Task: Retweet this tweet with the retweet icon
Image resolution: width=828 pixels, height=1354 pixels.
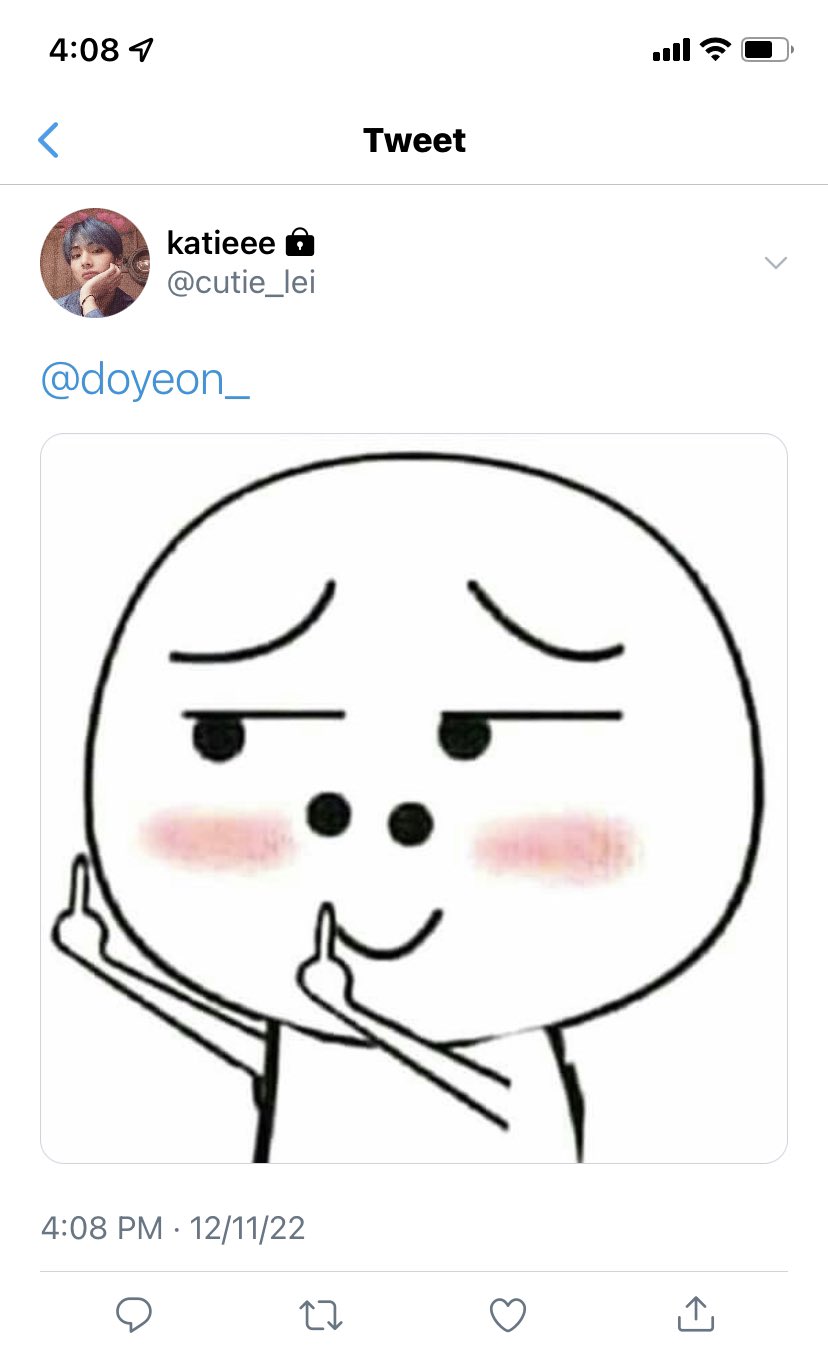Action: 321,1315
